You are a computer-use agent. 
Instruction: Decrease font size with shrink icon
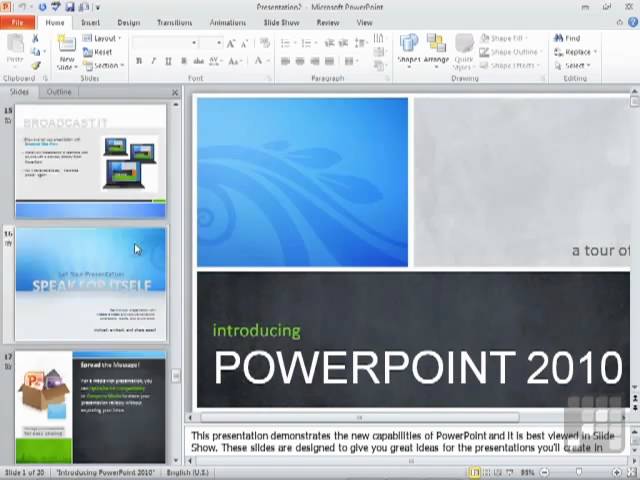[x=244, y=43]
